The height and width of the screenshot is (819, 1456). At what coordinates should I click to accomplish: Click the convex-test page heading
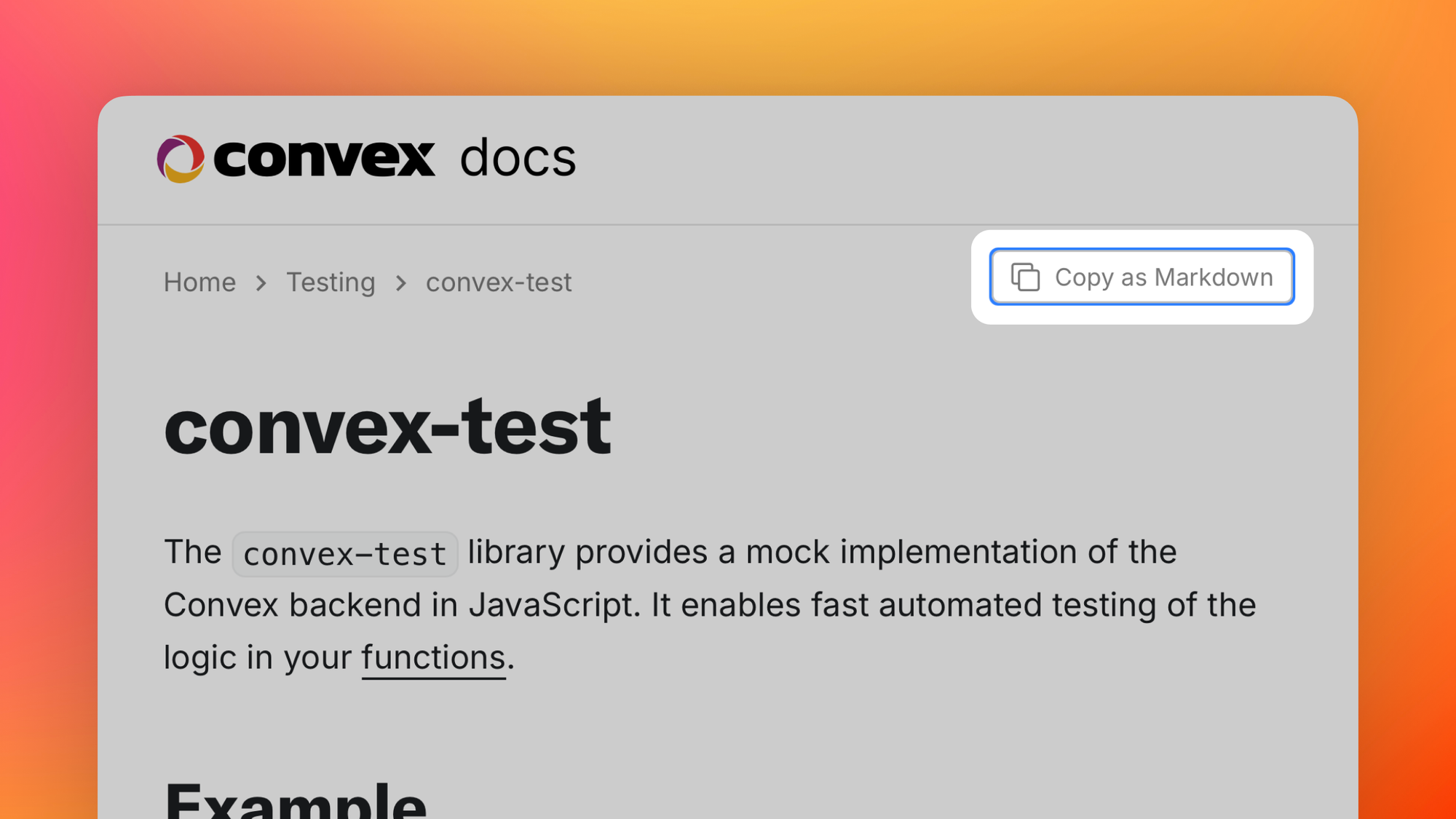tap(387, 428)
